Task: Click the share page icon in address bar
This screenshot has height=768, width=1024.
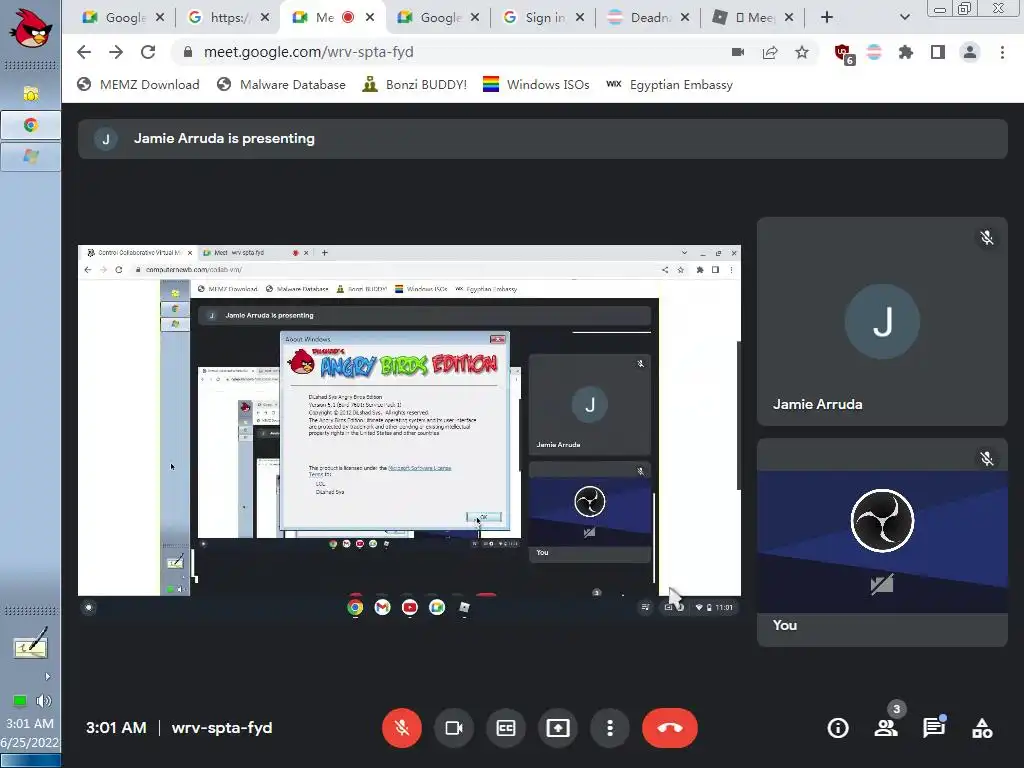Action: (770, 52)
